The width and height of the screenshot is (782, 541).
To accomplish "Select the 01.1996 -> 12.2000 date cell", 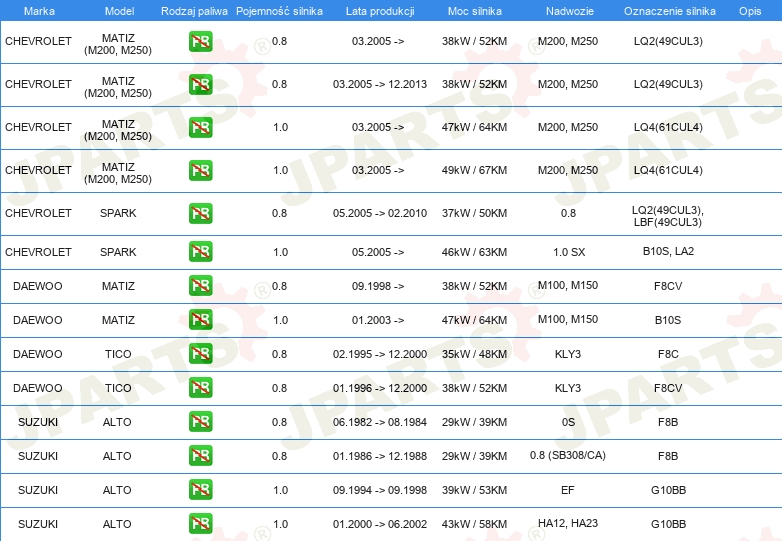I will coord(380,387).
